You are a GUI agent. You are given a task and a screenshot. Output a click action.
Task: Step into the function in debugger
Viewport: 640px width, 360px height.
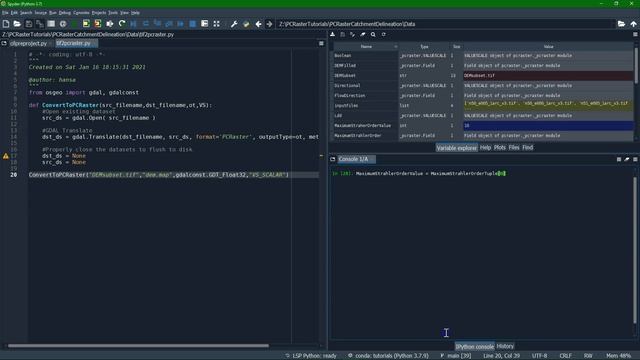[157, 24]
